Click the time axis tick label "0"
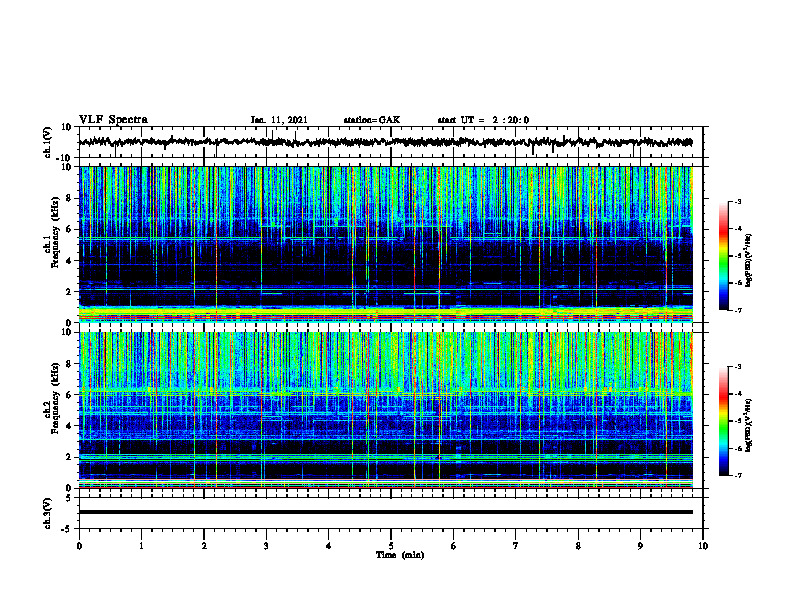792x612 pixels. click(79, 546)
